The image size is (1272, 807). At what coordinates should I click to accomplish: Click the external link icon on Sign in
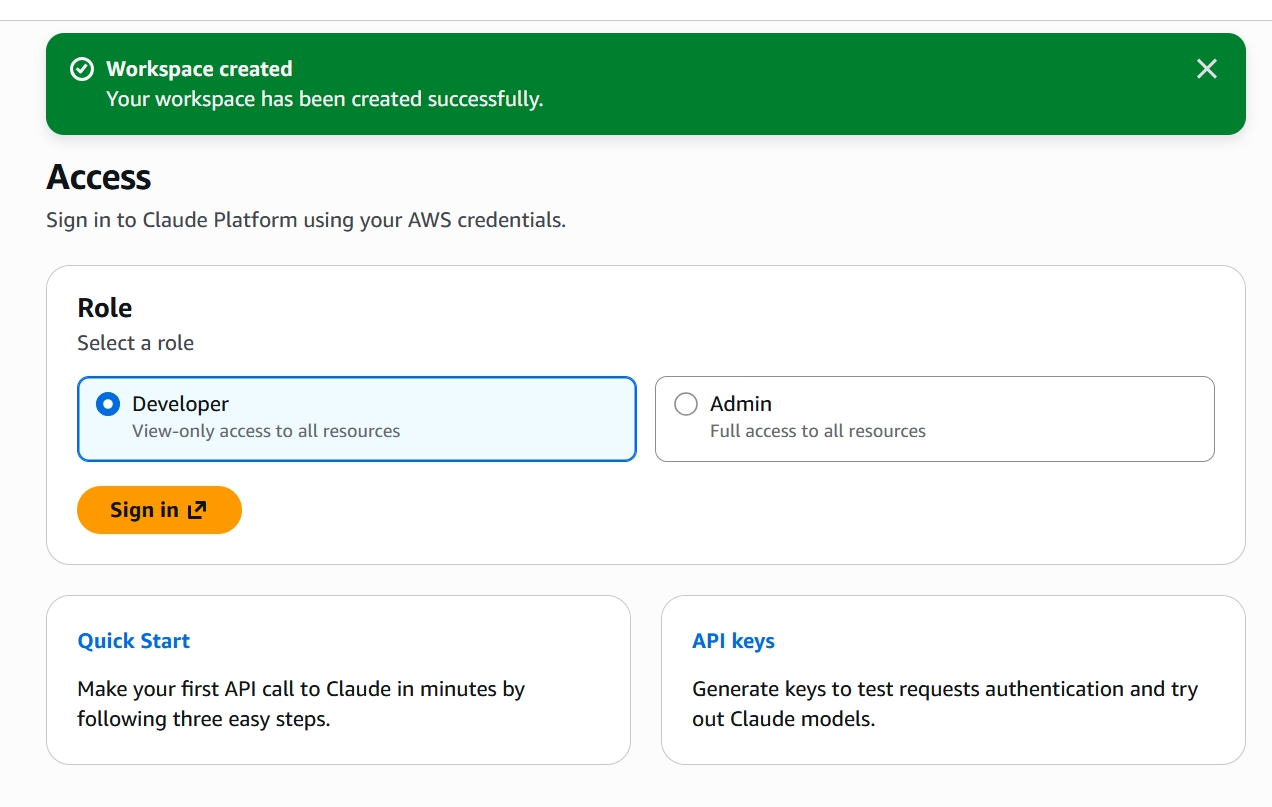pyautogui.click(x=197, y=510)
